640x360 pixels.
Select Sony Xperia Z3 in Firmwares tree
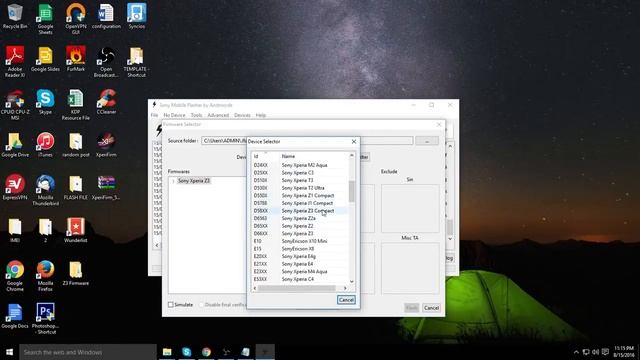click(x=194, y=181)
